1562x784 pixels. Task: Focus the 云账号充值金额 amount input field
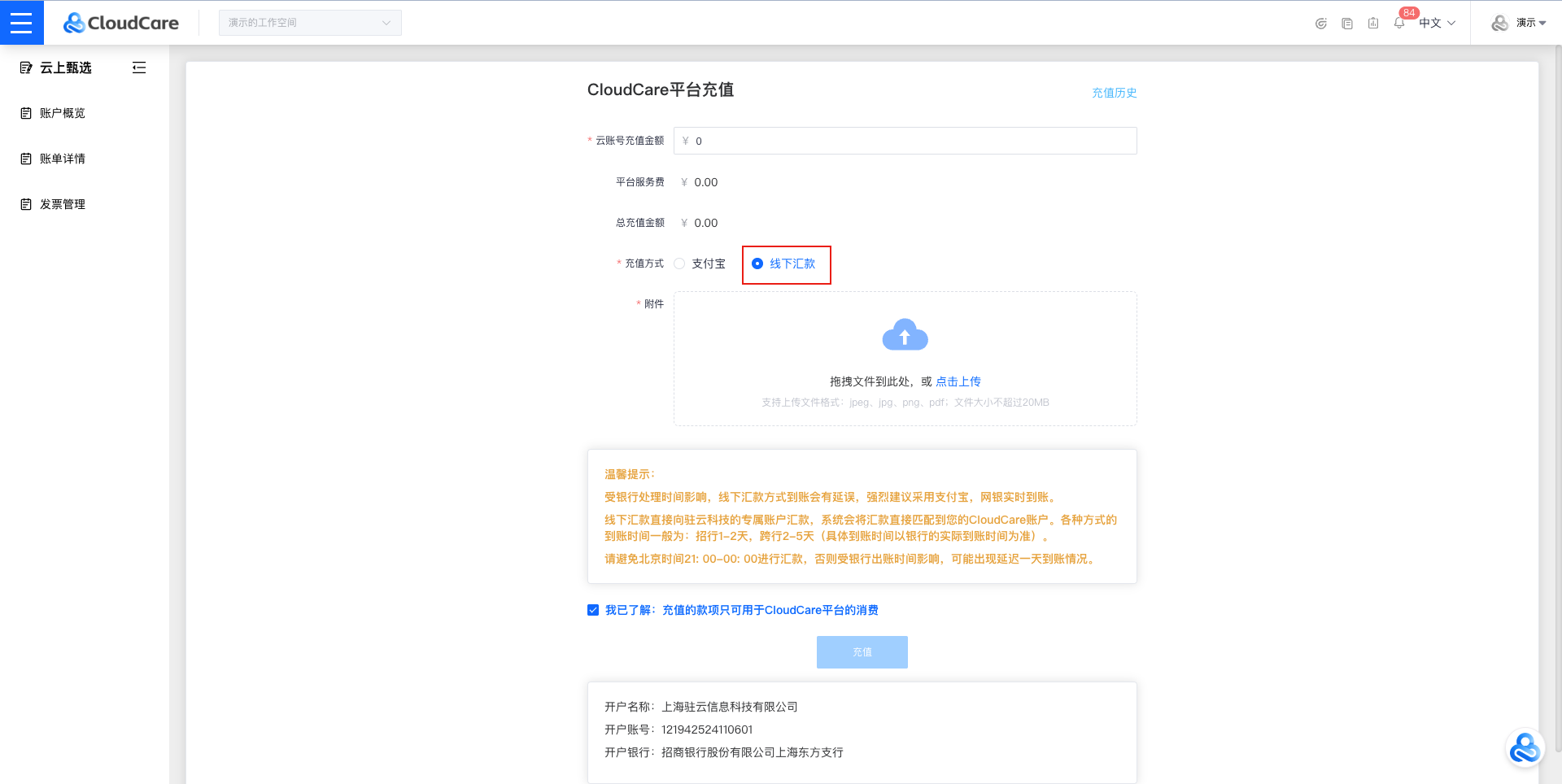tap(905, 141)
